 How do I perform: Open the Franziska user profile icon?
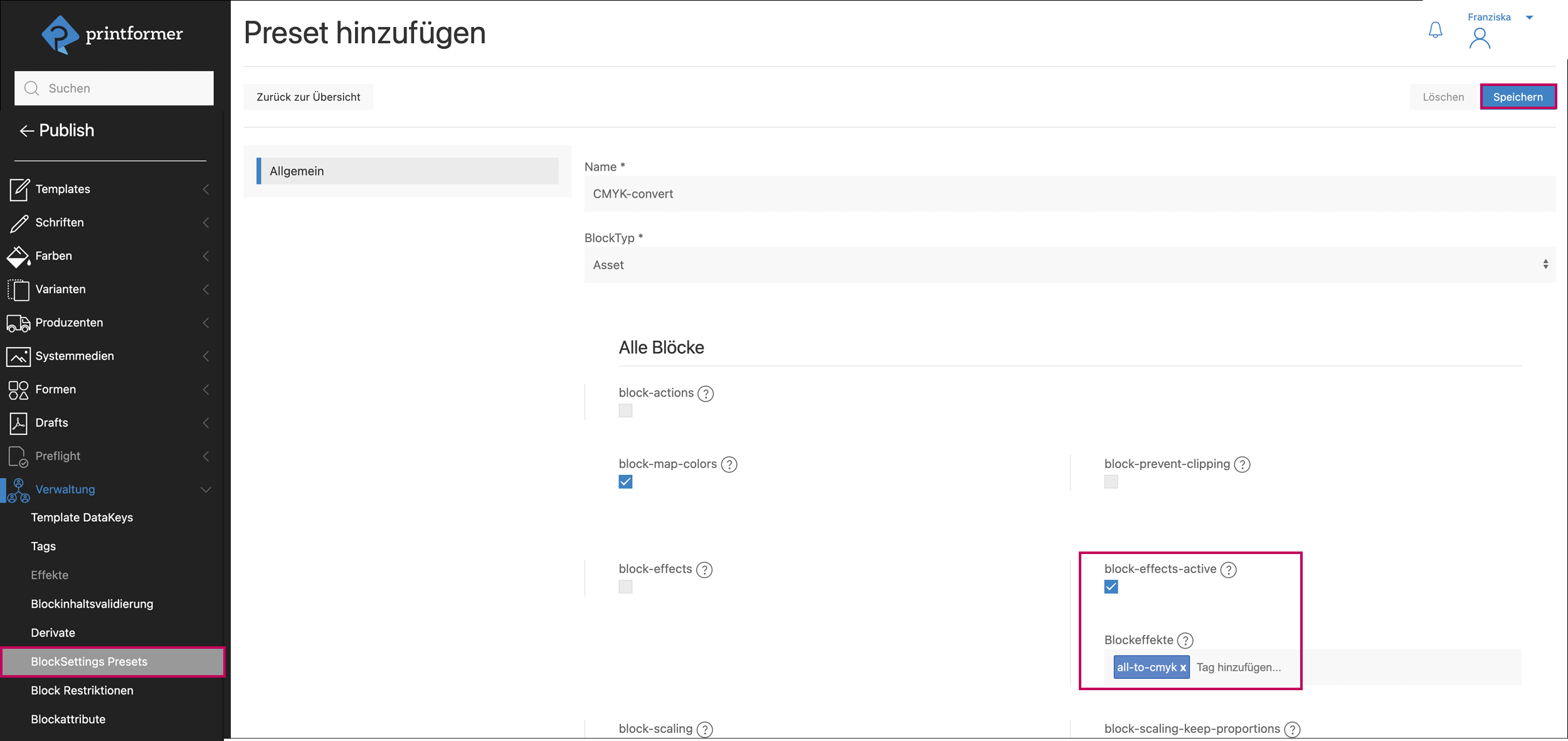pyautogui.click(x=1480, y=39)
